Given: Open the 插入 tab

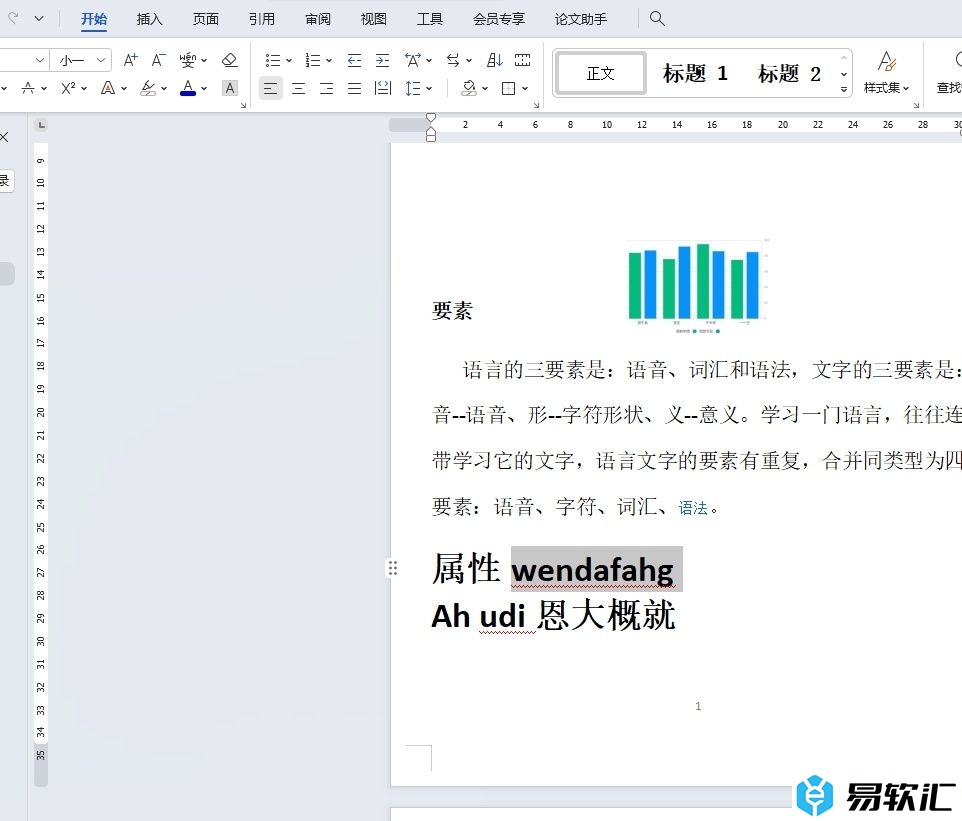Looking at the screenshot, I should (150, 19).
